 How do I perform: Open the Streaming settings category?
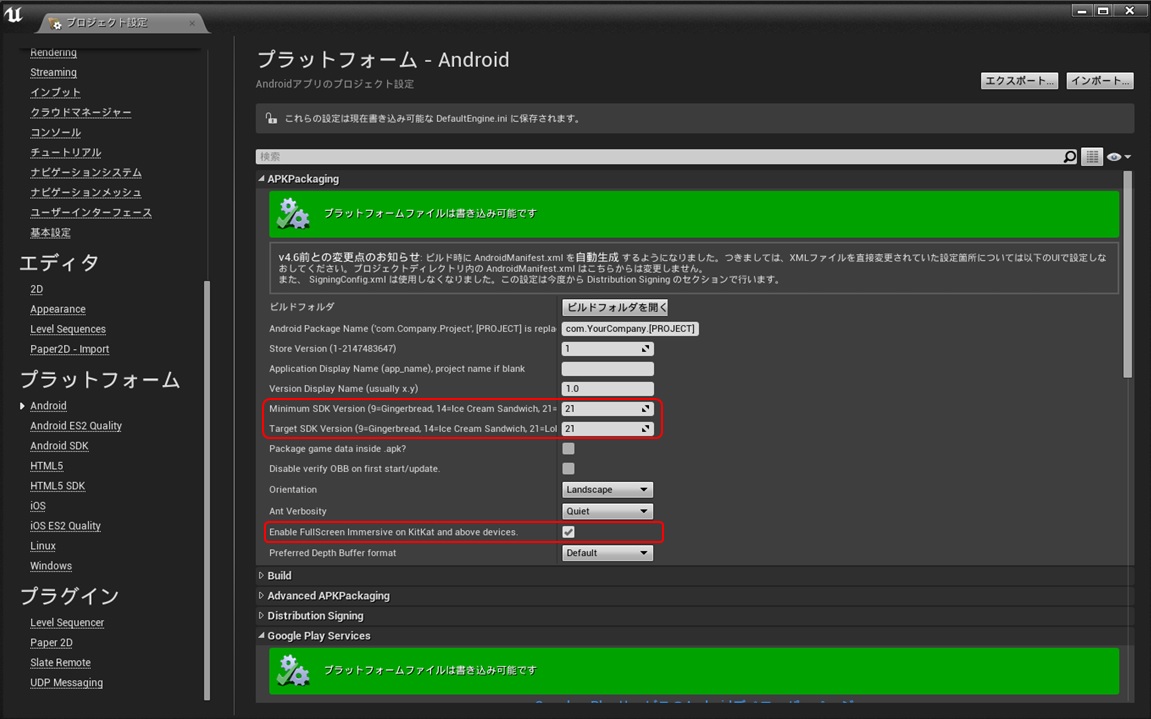click(x=53, y=72)
